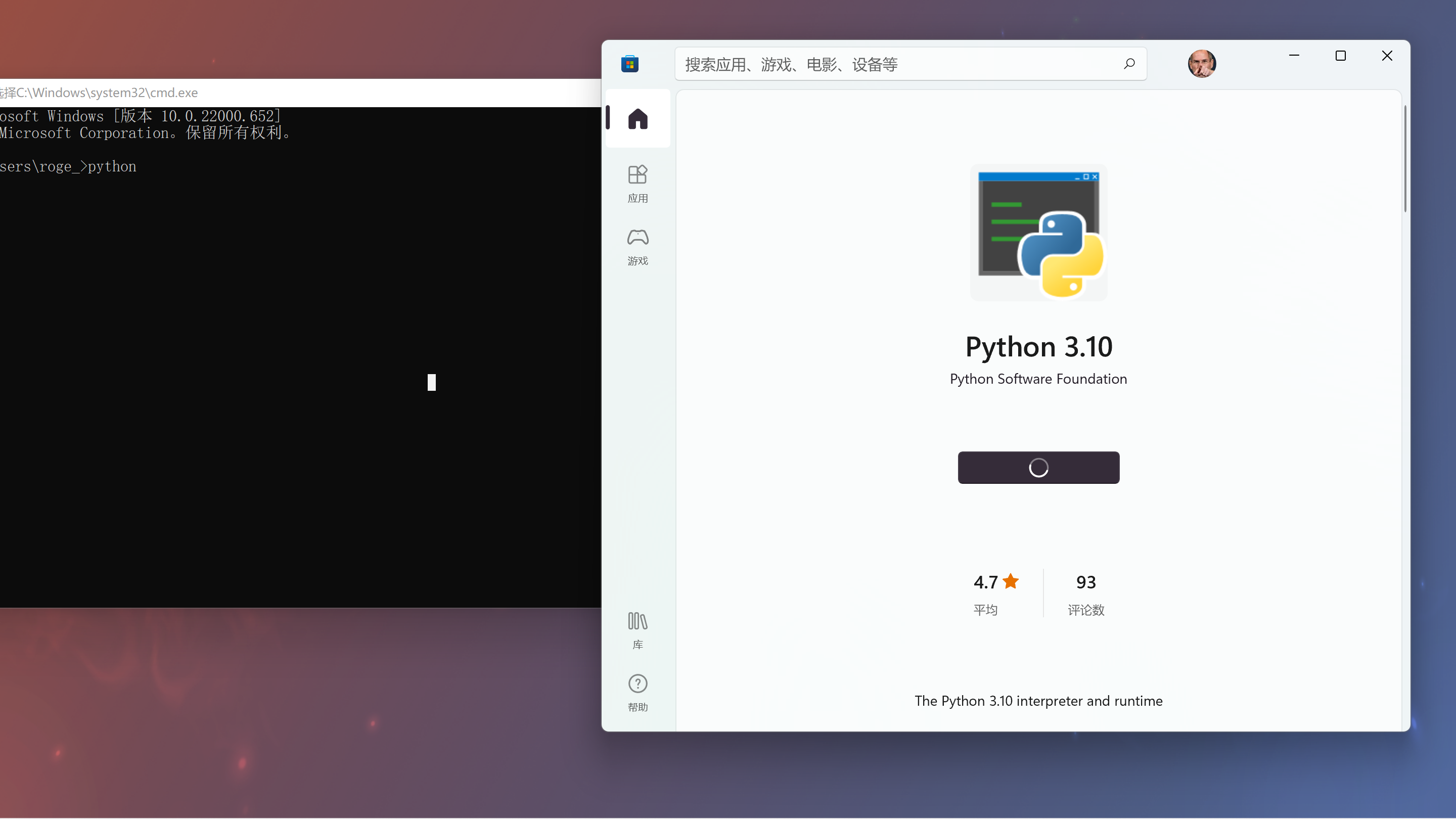Click the search magnifier icon

click(1129, 64)
